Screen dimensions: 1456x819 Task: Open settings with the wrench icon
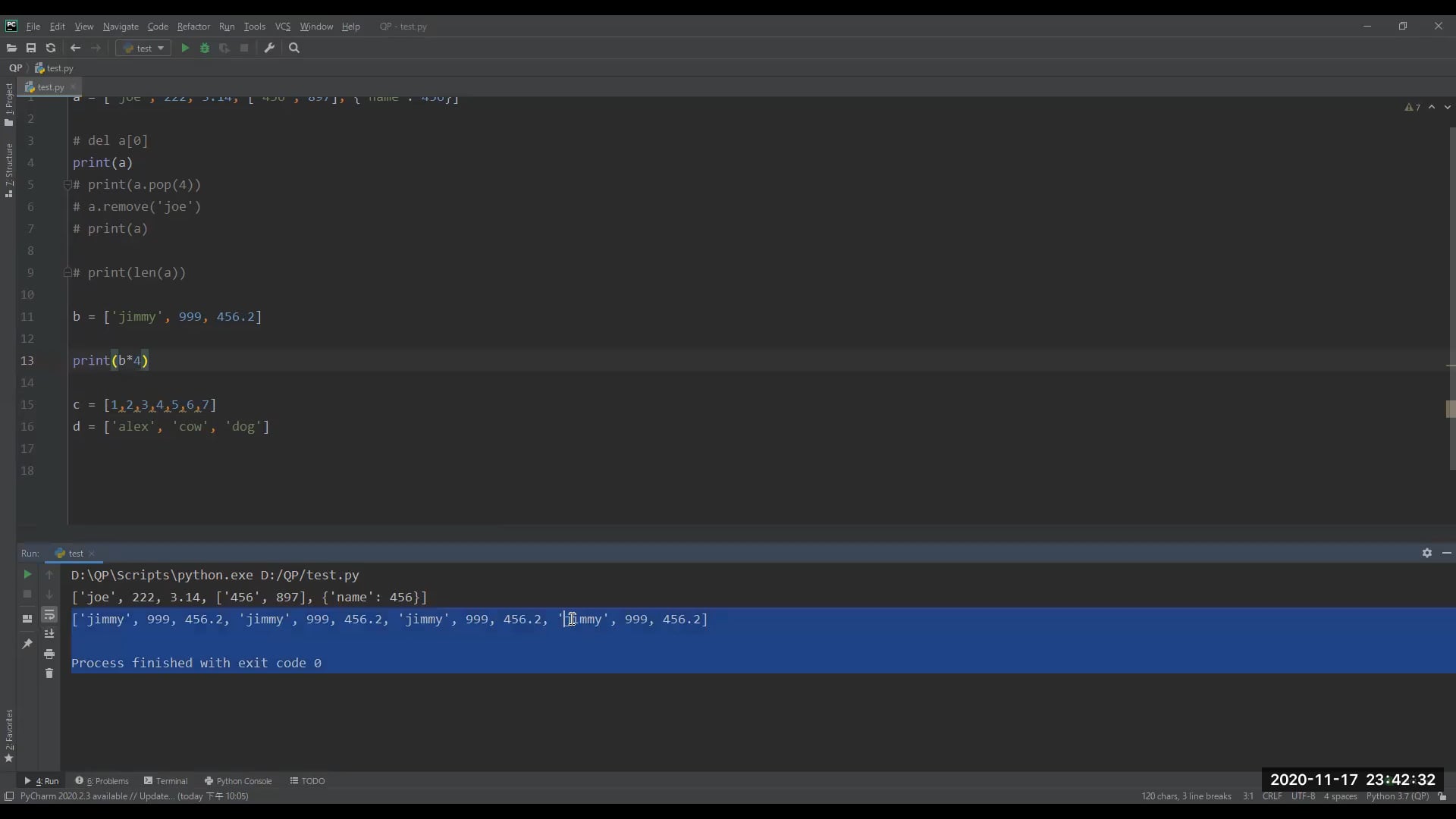click(x=269, y=48)
